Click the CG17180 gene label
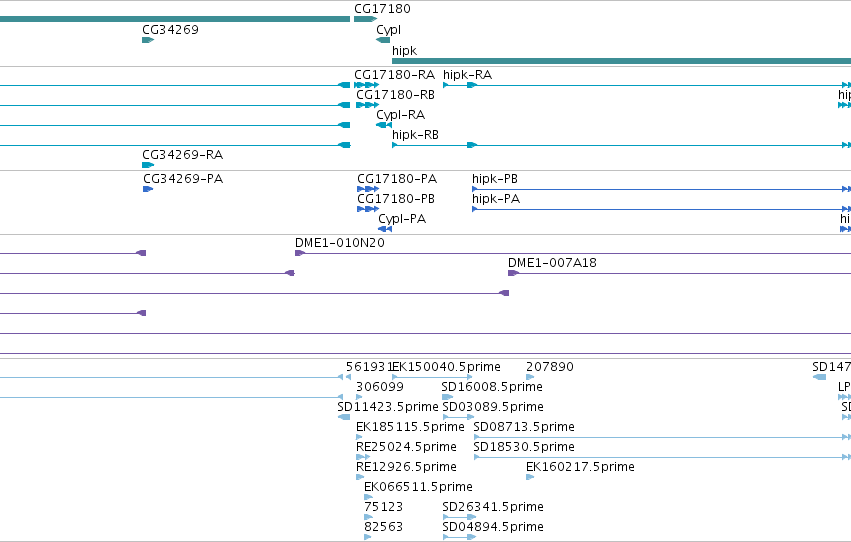The width and height of the screenshot is (851, 542). pos(382,9)
